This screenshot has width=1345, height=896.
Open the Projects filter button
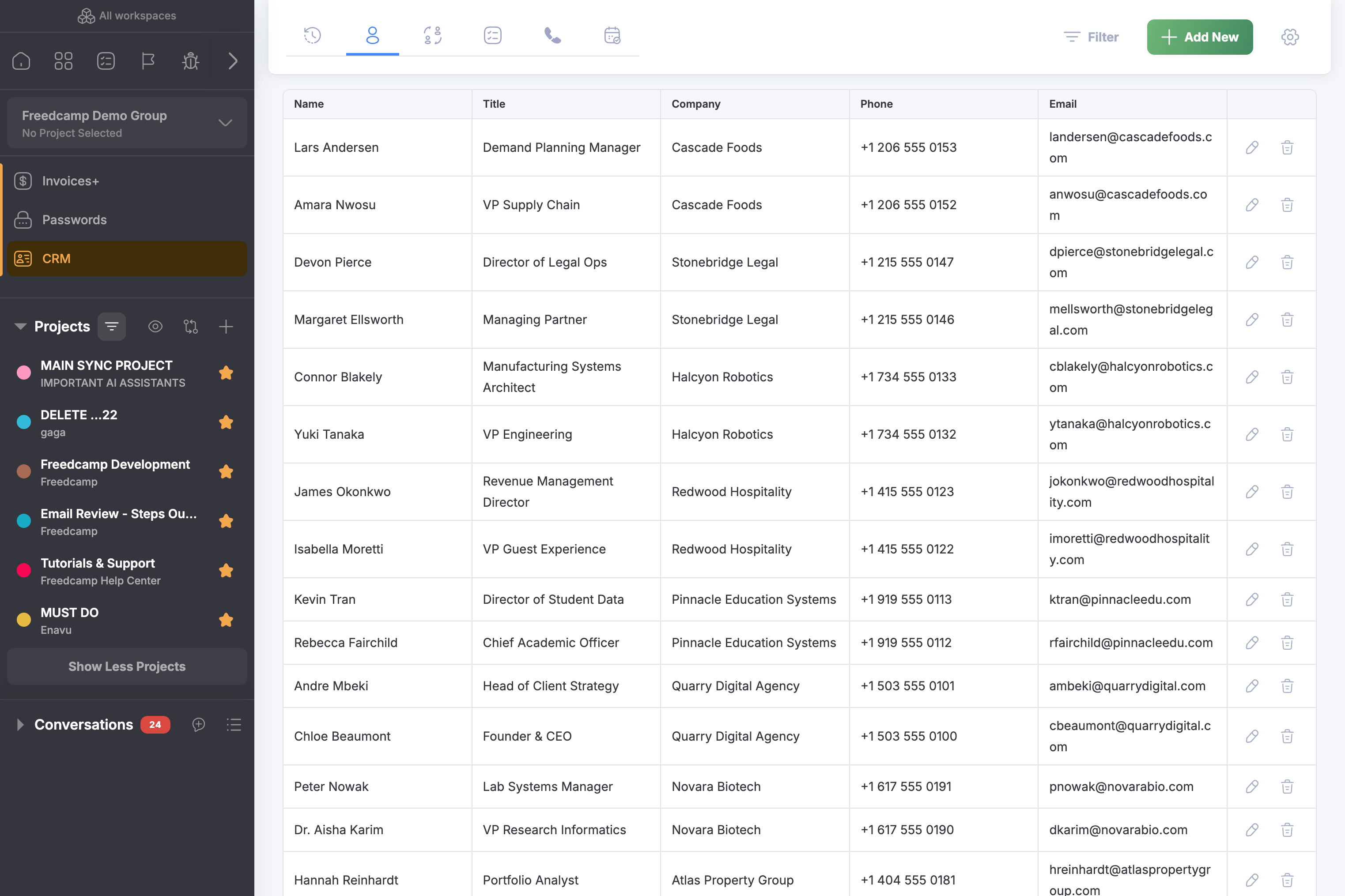[x=111, y=326]
